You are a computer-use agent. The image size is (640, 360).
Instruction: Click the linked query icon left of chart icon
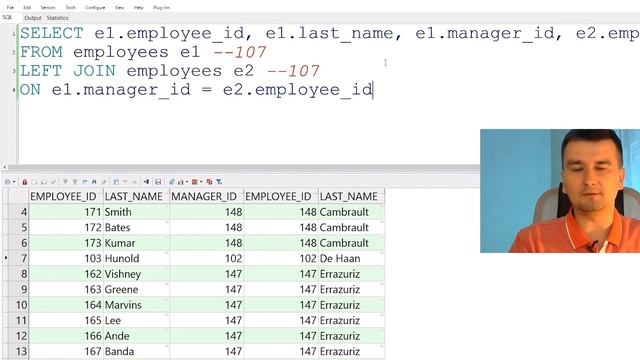[172, 182]
